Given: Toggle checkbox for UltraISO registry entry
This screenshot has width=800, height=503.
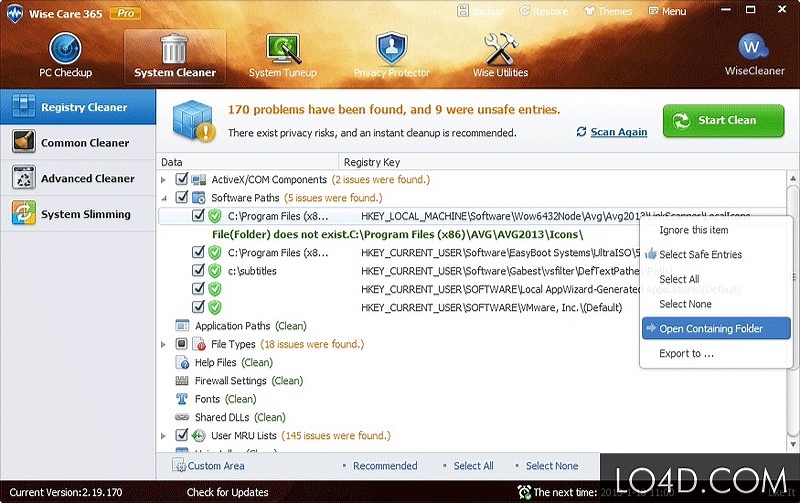Looking at the screenshot, I should (198, 252).
